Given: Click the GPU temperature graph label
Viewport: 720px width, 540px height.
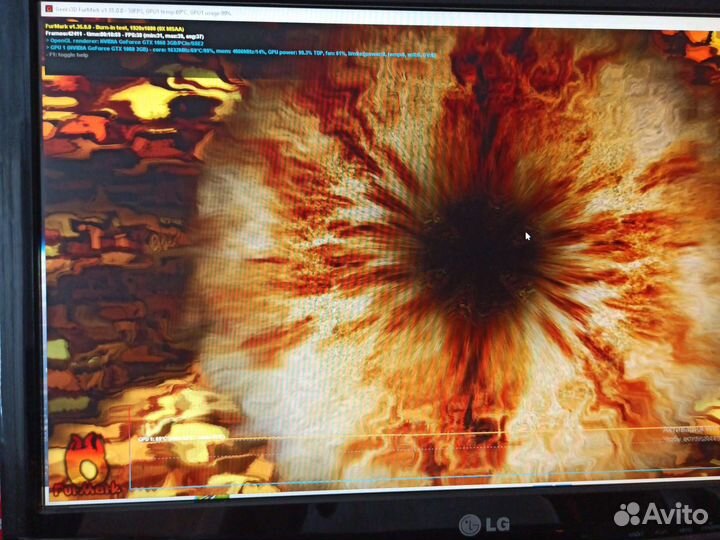Looking at the screenshot, I should coord(181,439).
